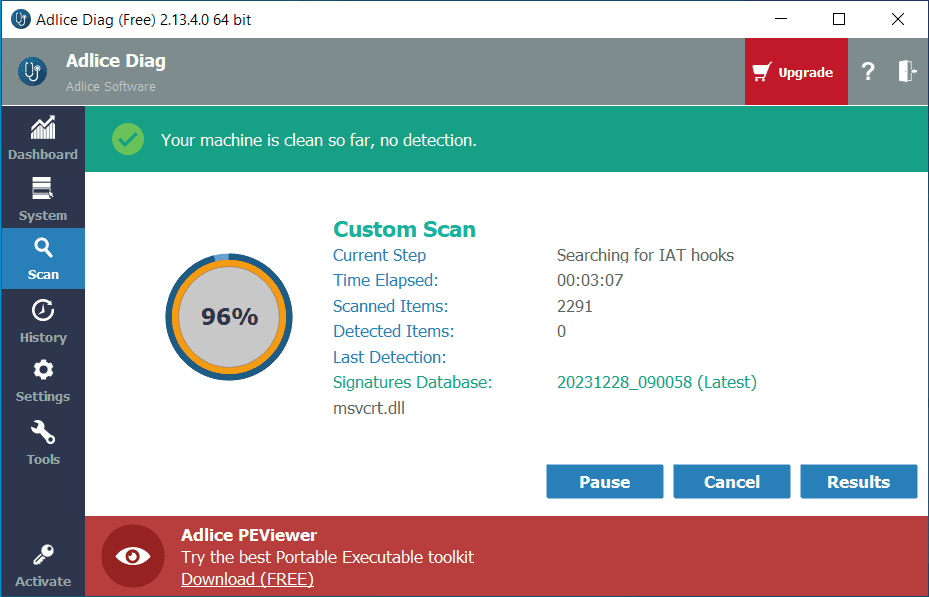The height and width of the screenshot is (597, 929).
Task: Cancel the custom scan
Action: [x=732, y=482]
